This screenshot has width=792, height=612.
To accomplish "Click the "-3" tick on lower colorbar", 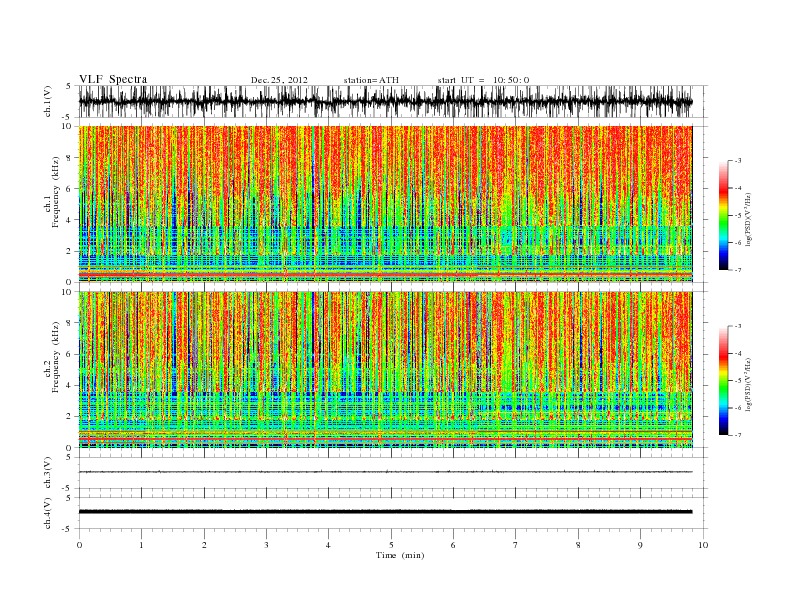I will pyautogui.click(x=737, y=326).
